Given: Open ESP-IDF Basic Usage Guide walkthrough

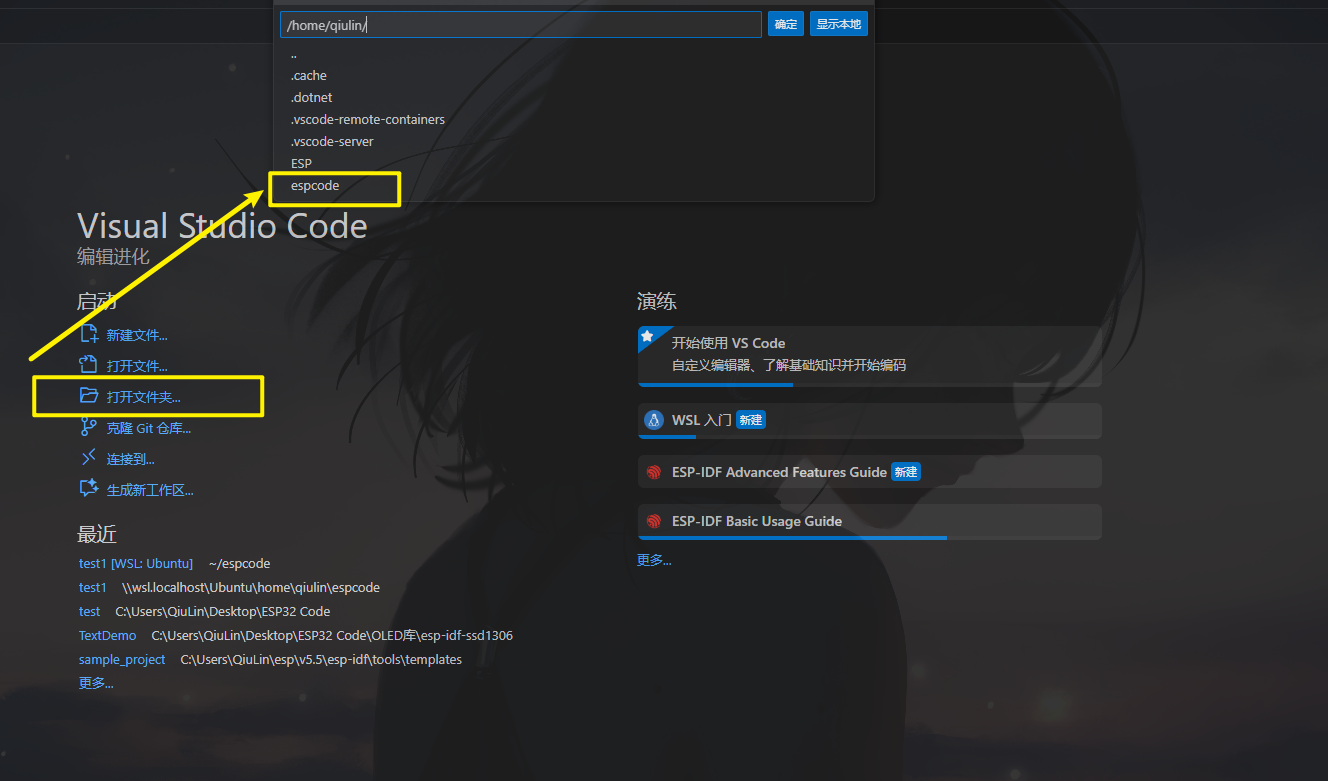Looking at the screenshot, I should point(870,522).
